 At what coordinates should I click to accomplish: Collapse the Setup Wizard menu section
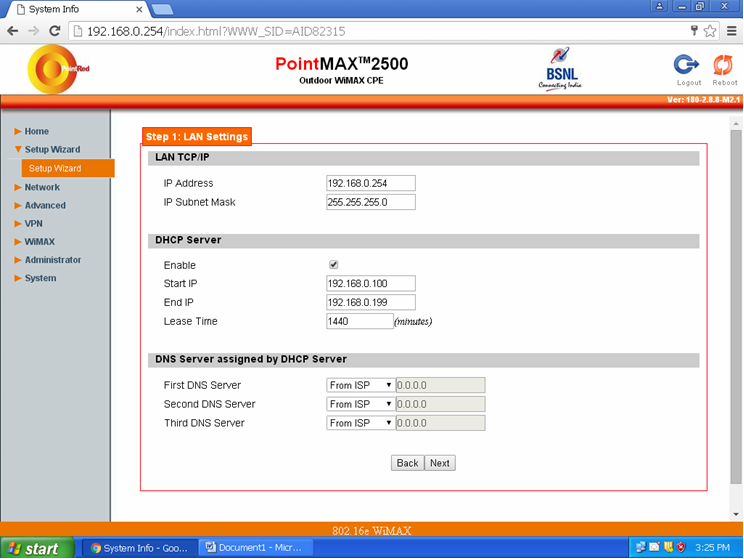pos(47,149)
